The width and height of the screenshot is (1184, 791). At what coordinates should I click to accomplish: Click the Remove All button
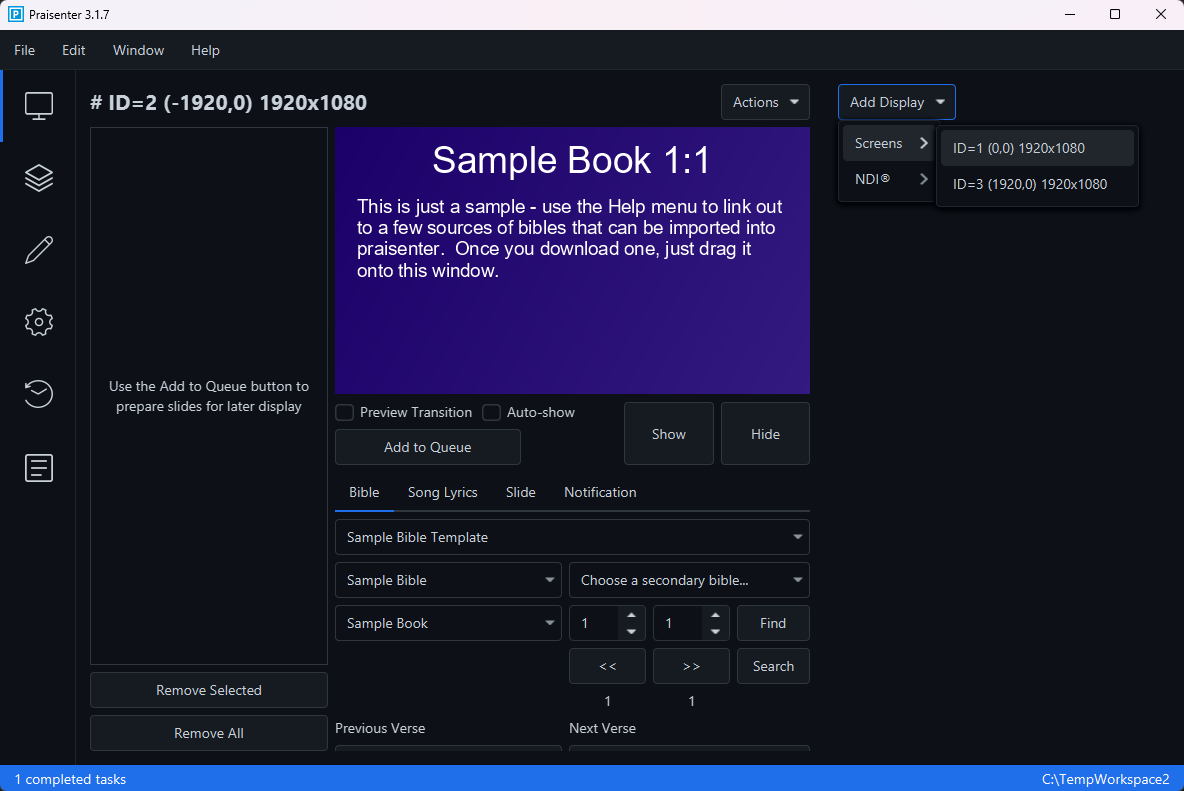point(208,733)
